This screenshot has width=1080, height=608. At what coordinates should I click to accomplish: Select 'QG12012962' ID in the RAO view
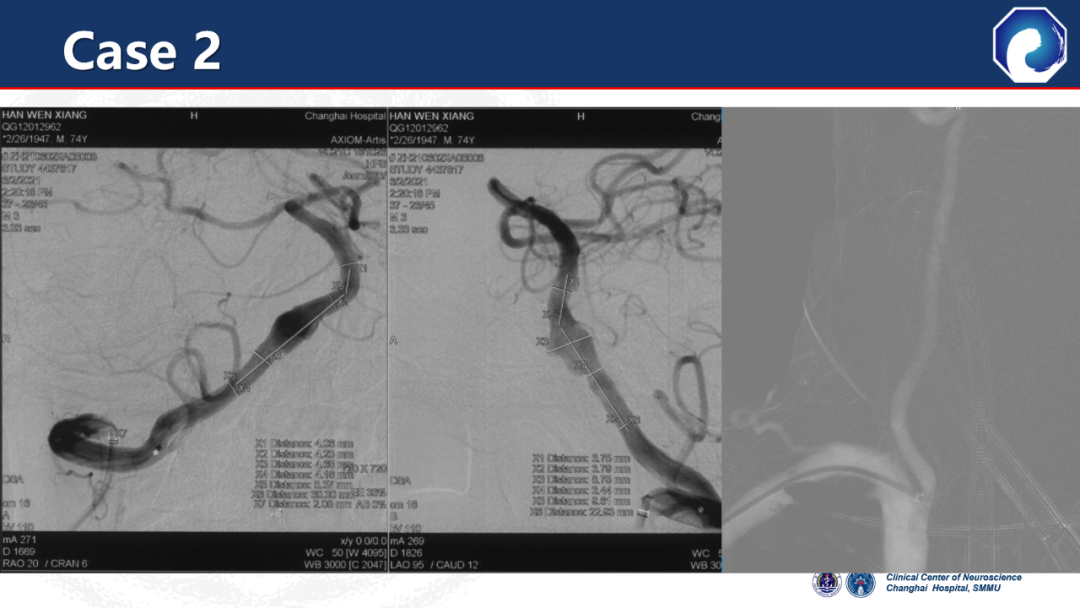(x=31, y=127)
